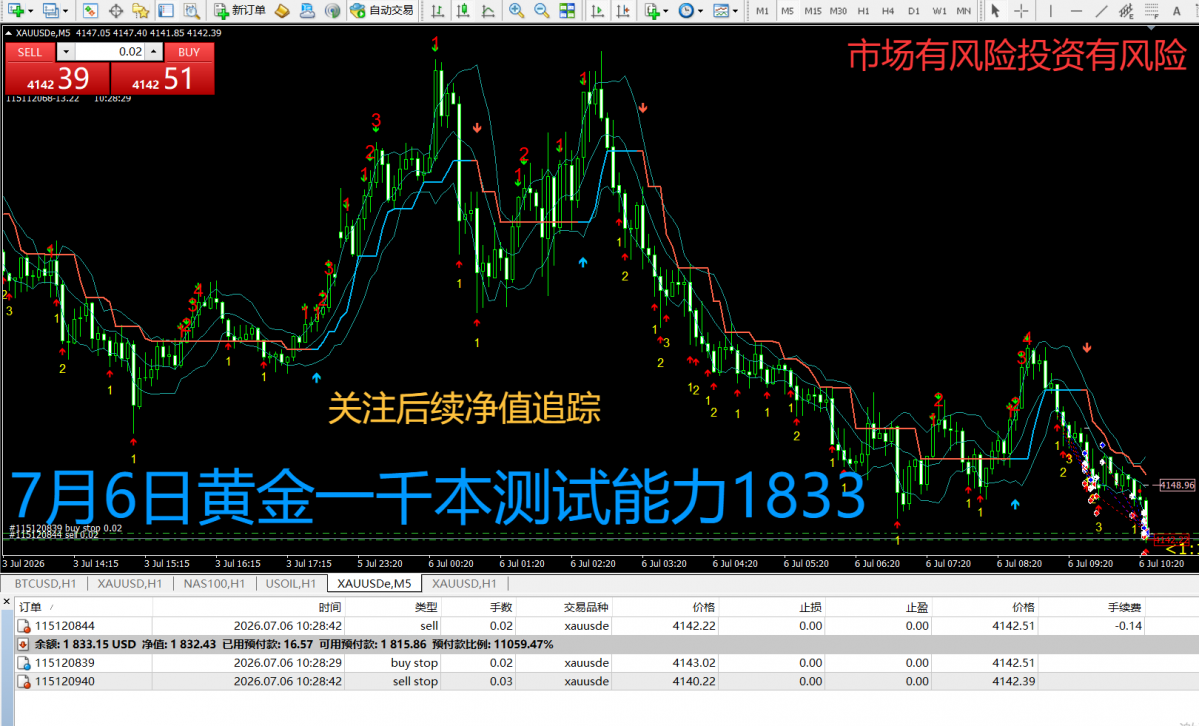This screenshot has height=726, width=1199.
Task: Show the Market Watch panel
Action: click(90, 11)
